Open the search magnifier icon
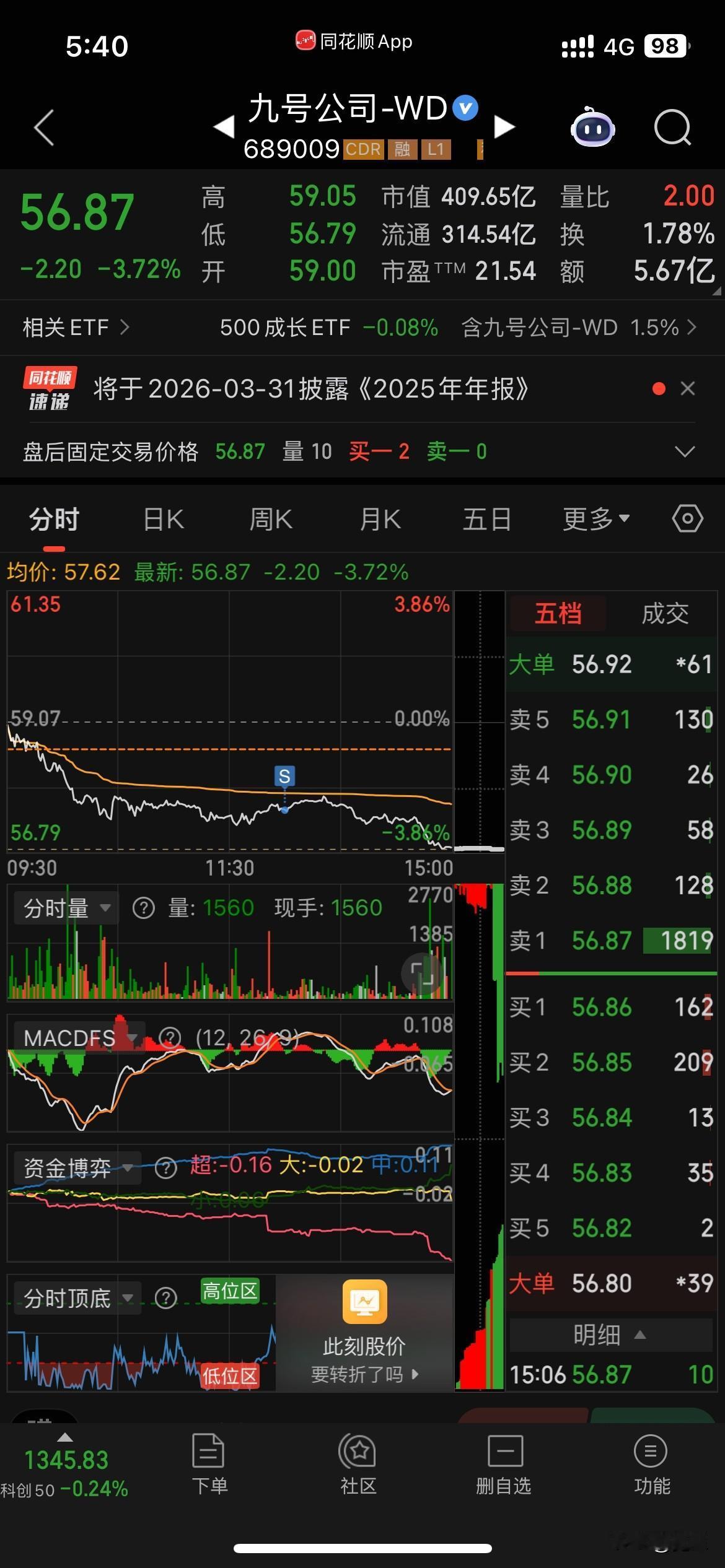 pyautogui.click(x=673, y=128)
